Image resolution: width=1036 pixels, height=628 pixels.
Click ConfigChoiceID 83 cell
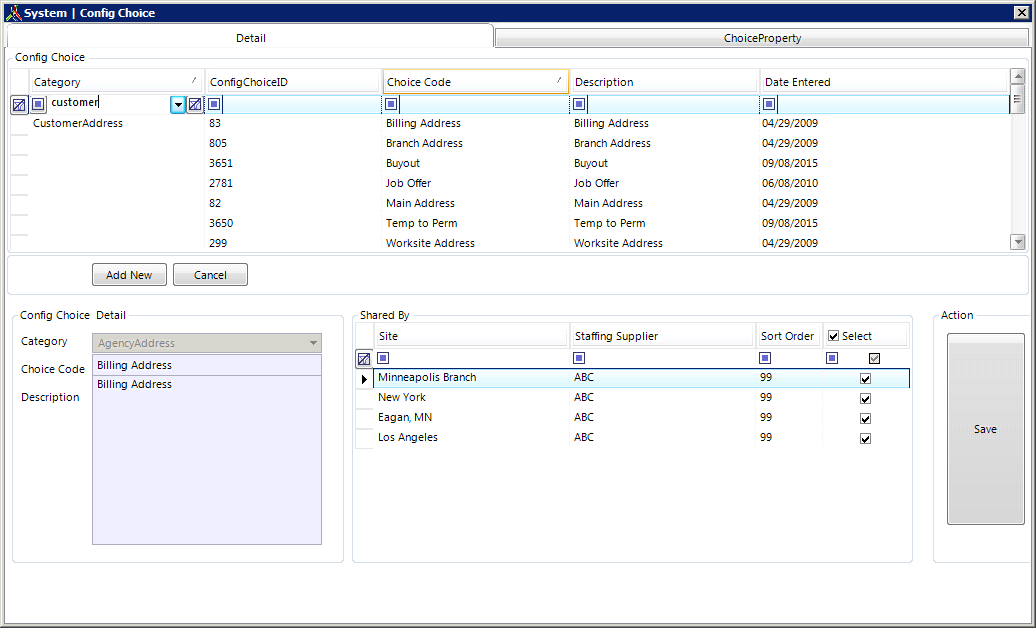[x=293, y=123]
